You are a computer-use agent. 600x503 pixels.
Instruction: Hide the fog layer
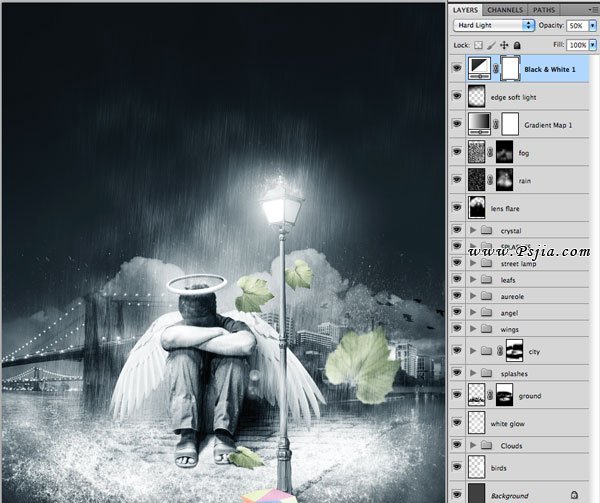click(458, 153)
